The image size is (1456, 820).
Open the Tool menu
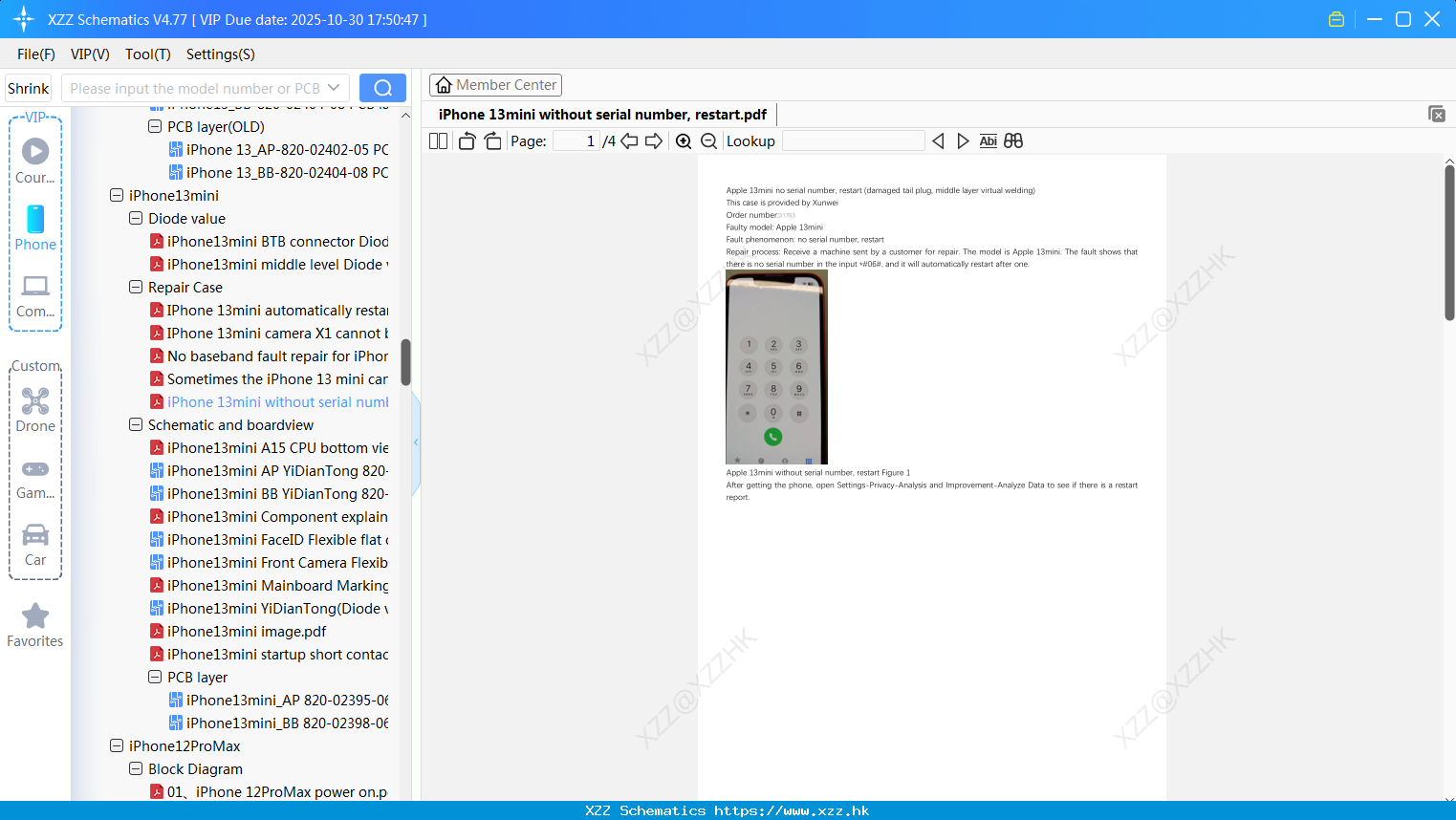[148, 54]
